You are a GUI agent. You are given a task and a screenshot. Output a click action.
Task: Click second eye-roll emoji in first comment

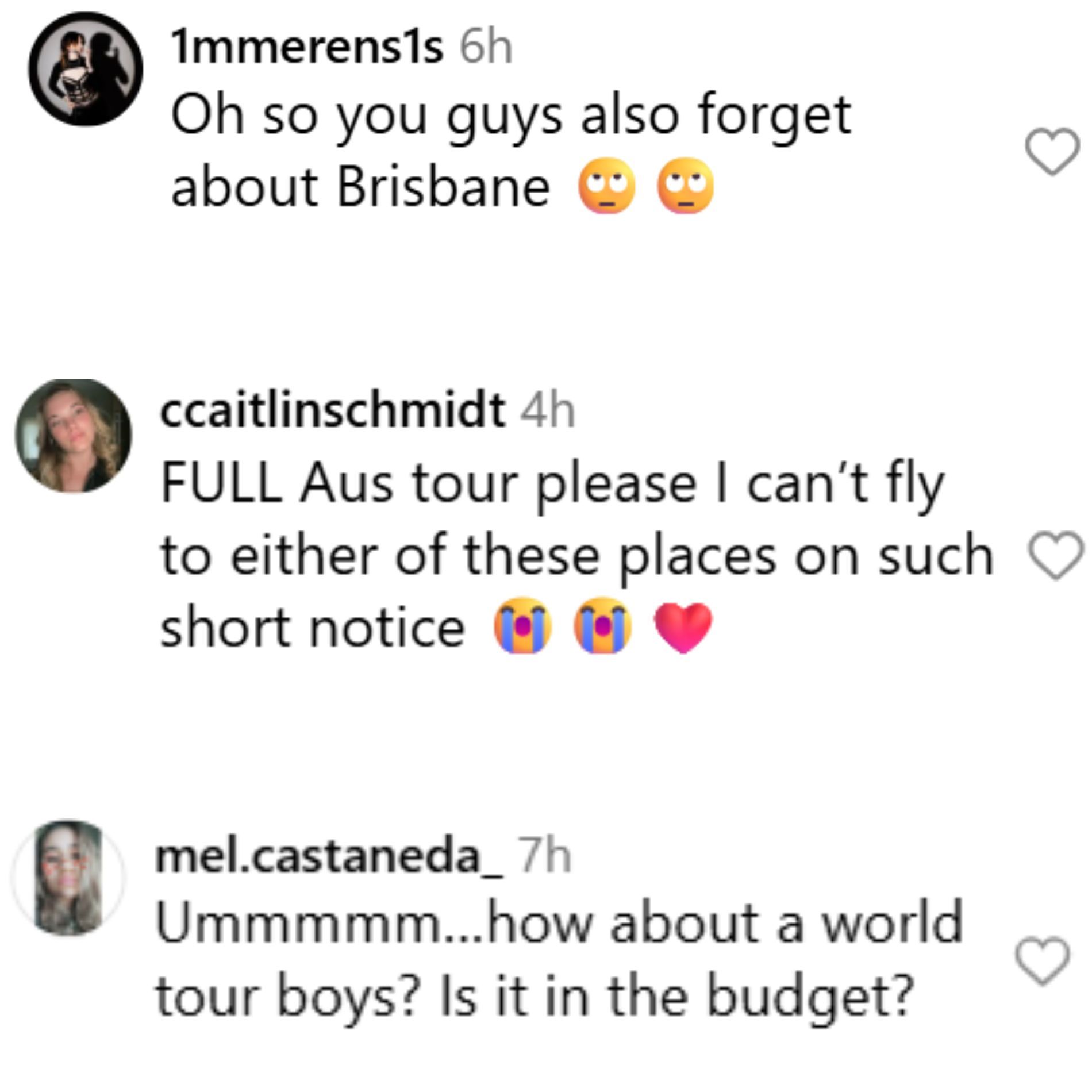(x=686, y=187)
